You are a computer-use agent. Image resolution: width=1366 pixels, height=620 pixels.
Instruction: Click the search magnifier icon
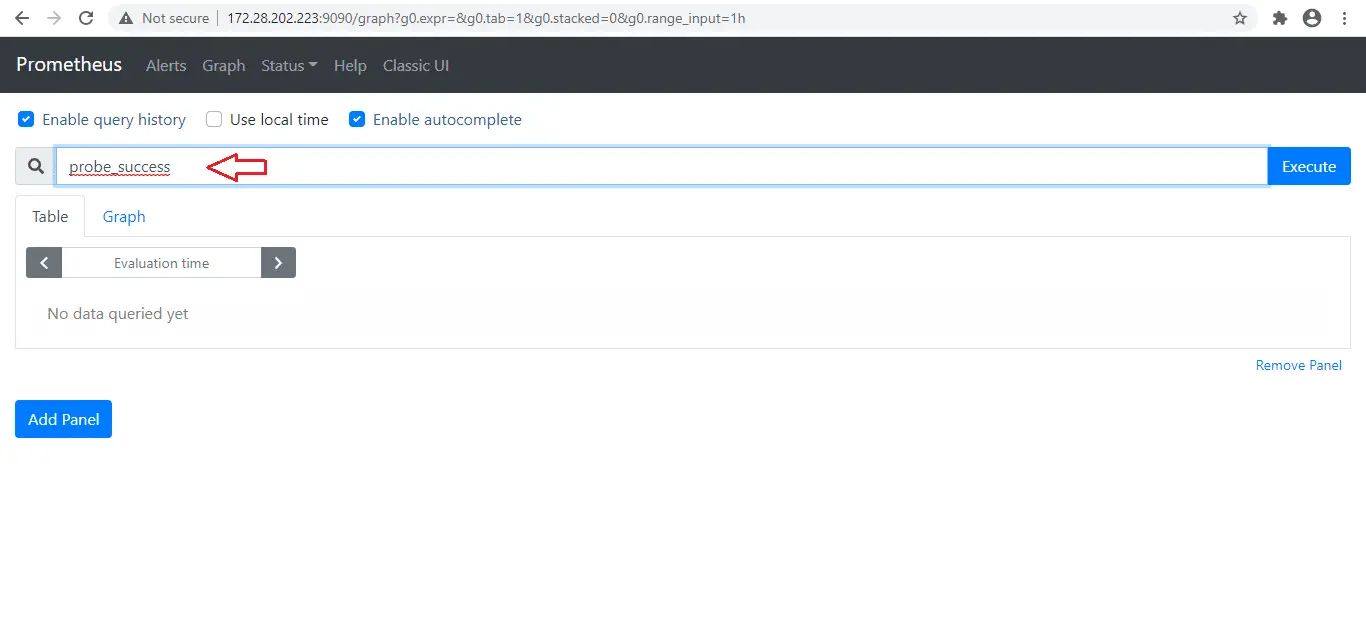point(33,166)
